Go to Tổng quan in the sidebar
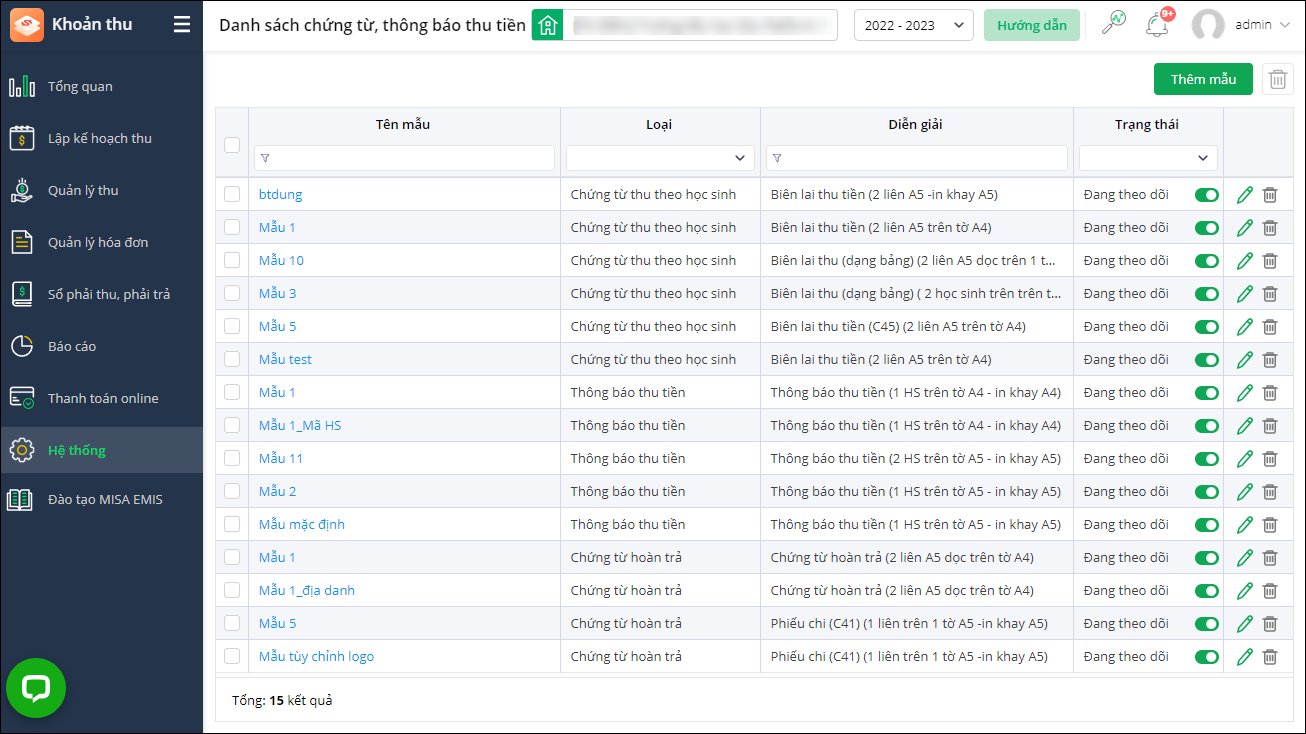 pos(101,87)
